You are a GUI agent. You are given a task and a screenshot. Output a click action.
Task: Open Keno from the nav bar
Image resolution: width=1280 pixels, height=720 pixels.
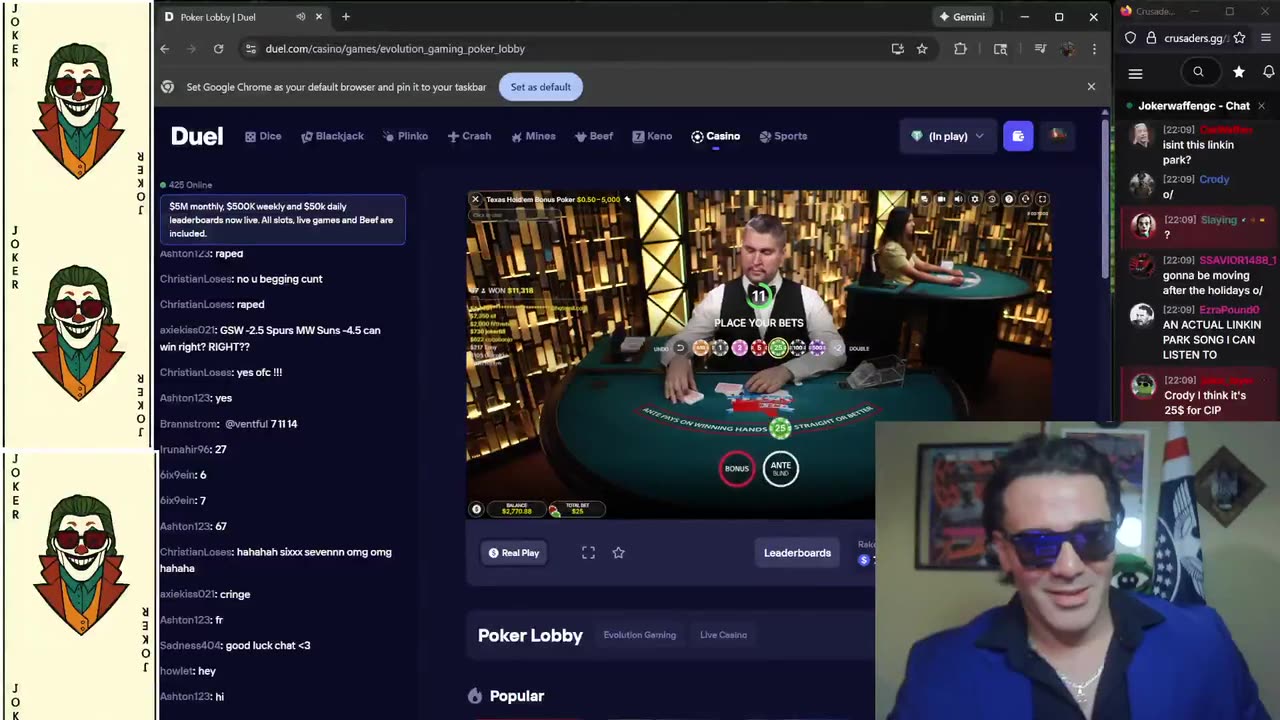(x=652, y=136)
